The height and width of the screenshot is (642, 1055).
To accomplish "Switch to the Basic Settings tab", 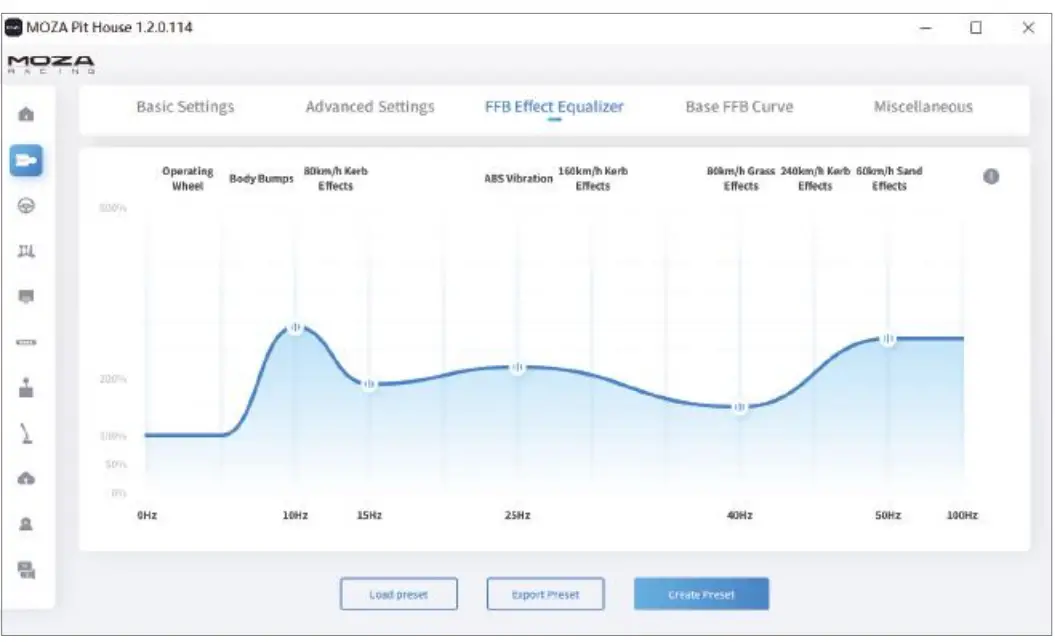I will pyautogui.click(x=185, y=107).
